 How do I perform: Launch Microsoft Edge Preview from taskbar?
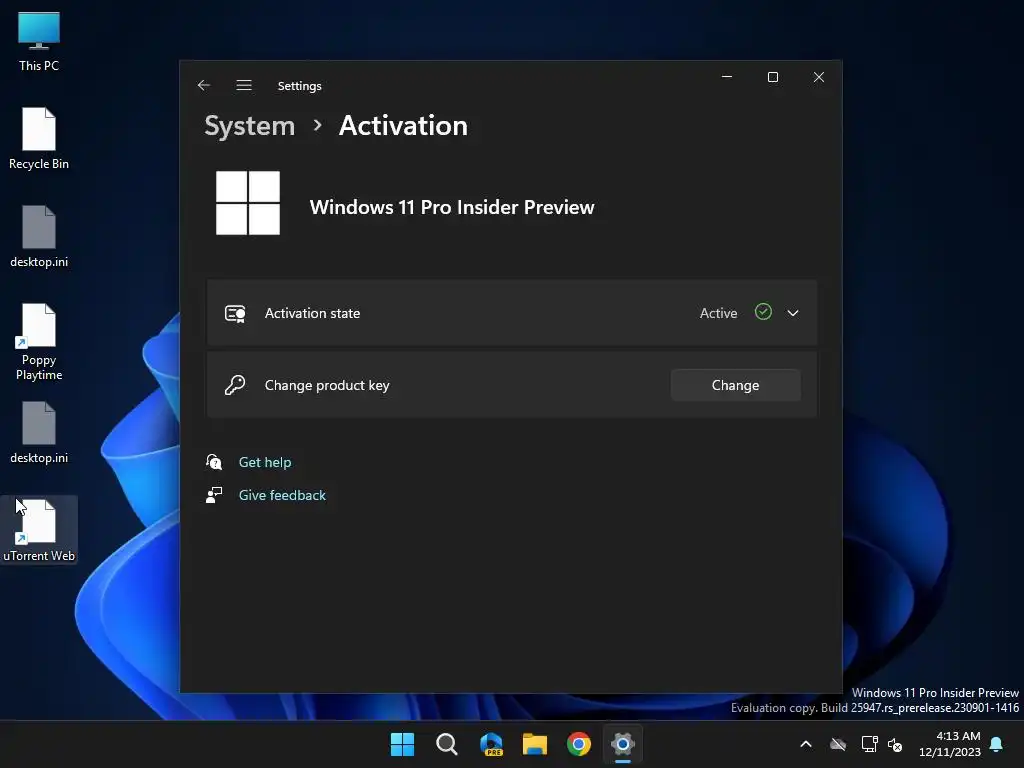491,744
